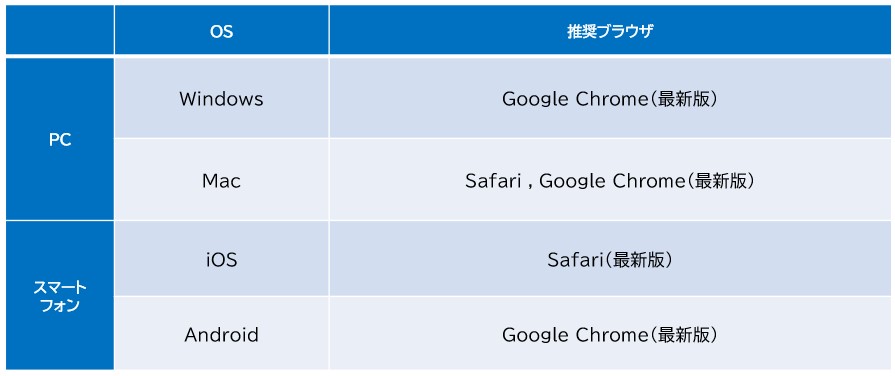Click the iOS cell

221,259
